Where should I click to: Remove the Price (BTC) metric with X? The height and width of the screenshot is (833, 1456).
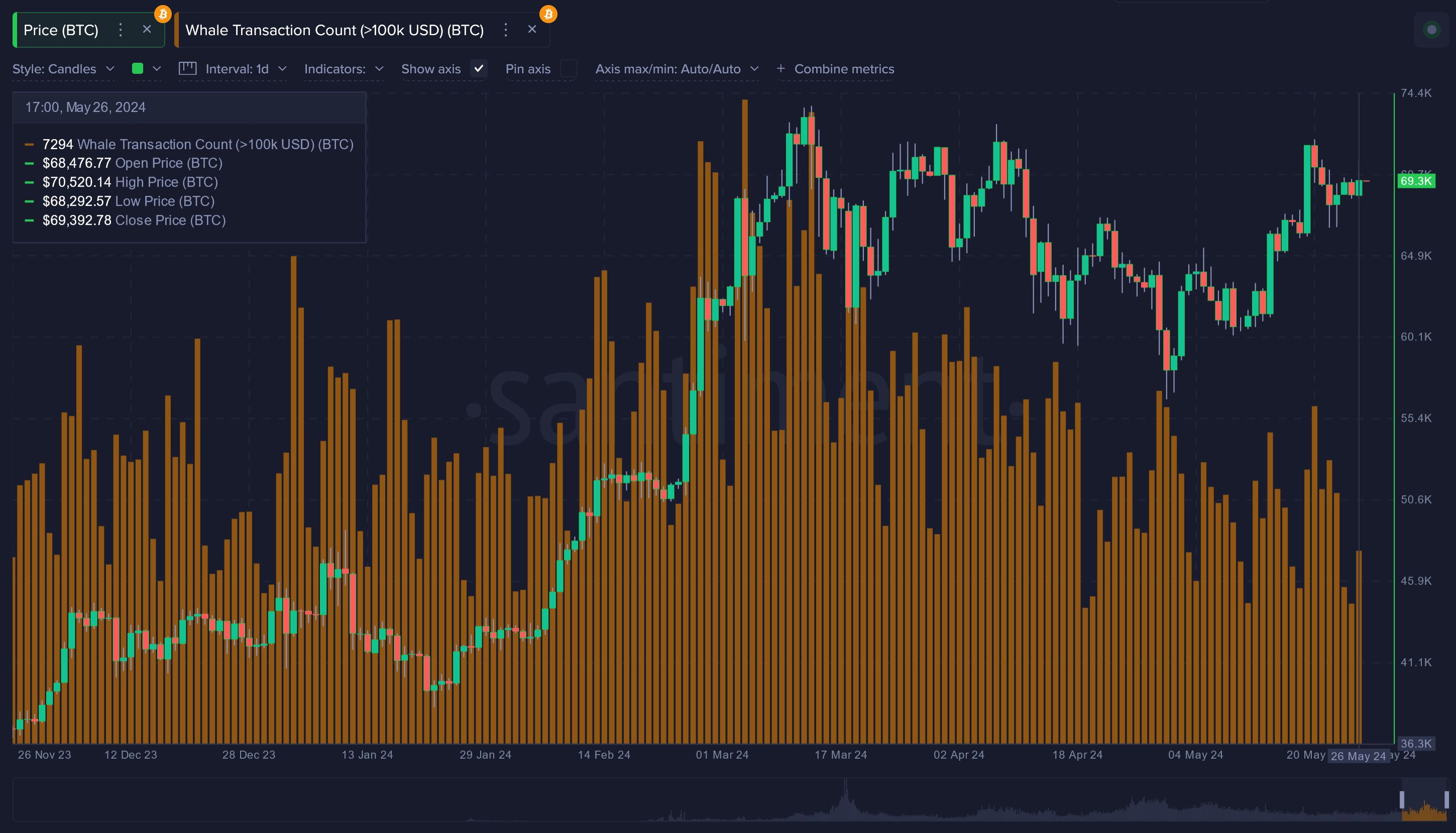point(147,29)
